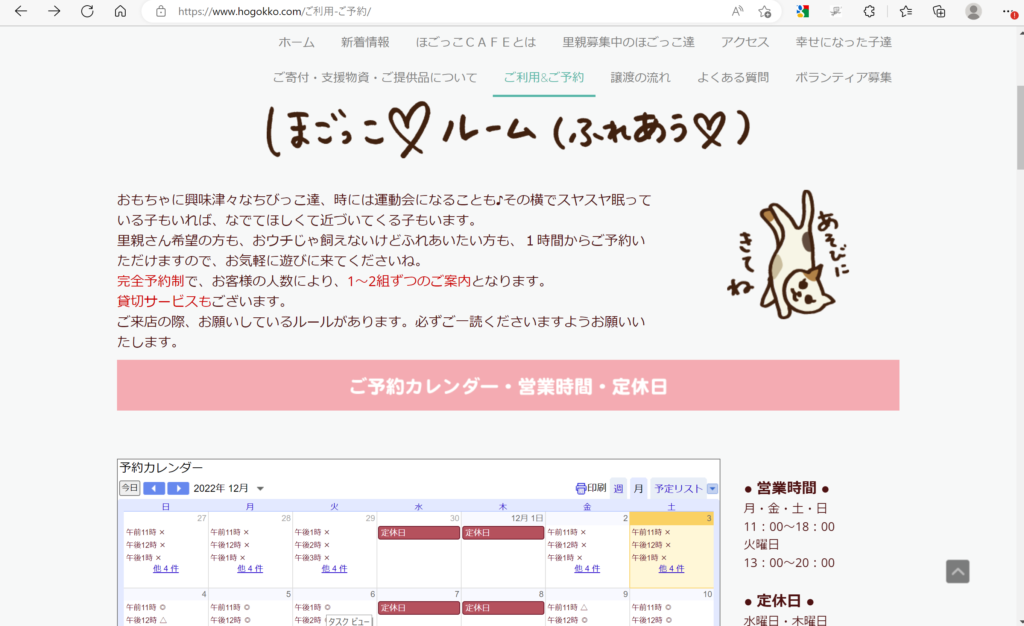Open 他4件 link on December 3

coord(671,569)
